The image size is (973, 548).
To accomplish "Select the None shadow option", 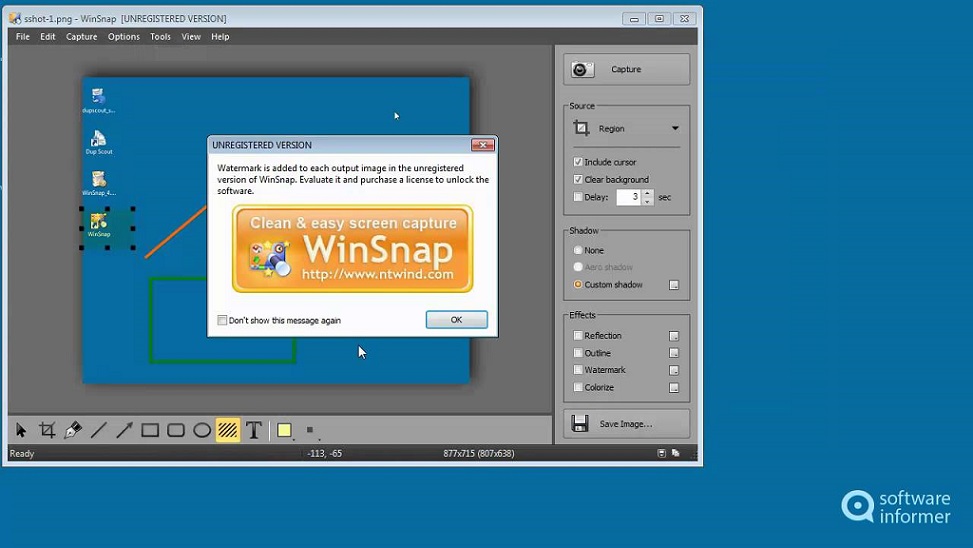I will point(578,250).
